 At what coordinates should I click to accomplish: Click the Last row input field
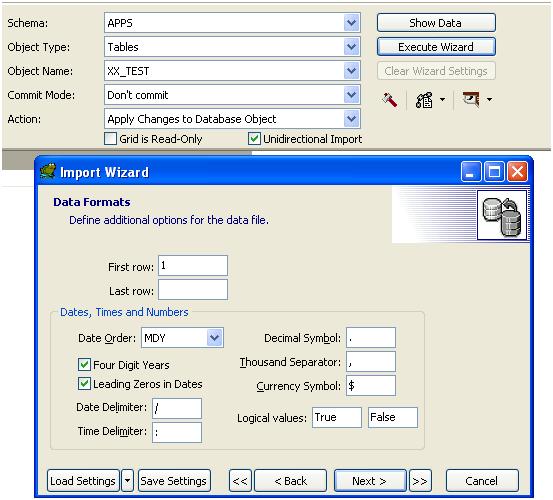click(193, 289)
